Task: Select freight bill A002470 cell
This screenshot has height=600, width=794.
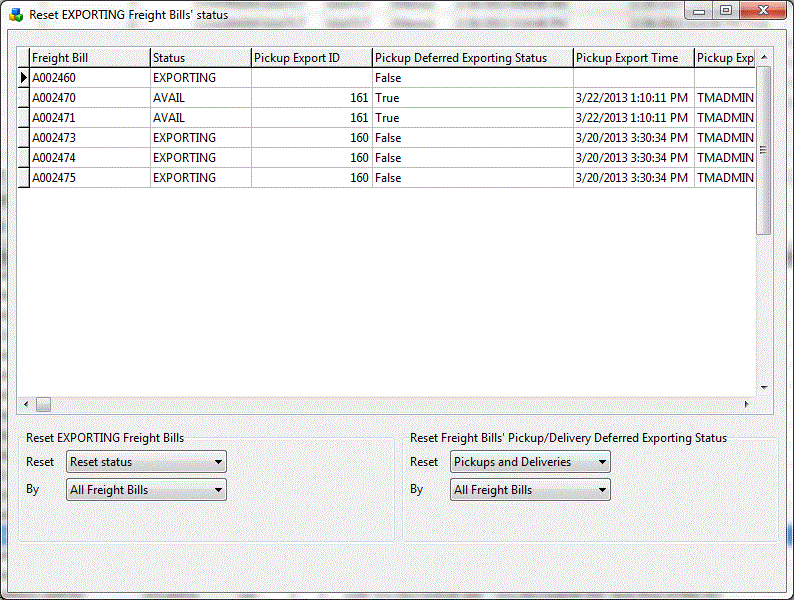Action: tap(89, 98)
